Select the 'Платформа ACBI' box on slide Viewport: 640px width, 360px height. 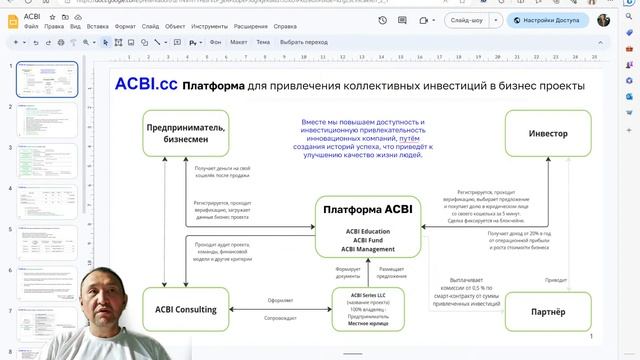click(x=368, y=227)
